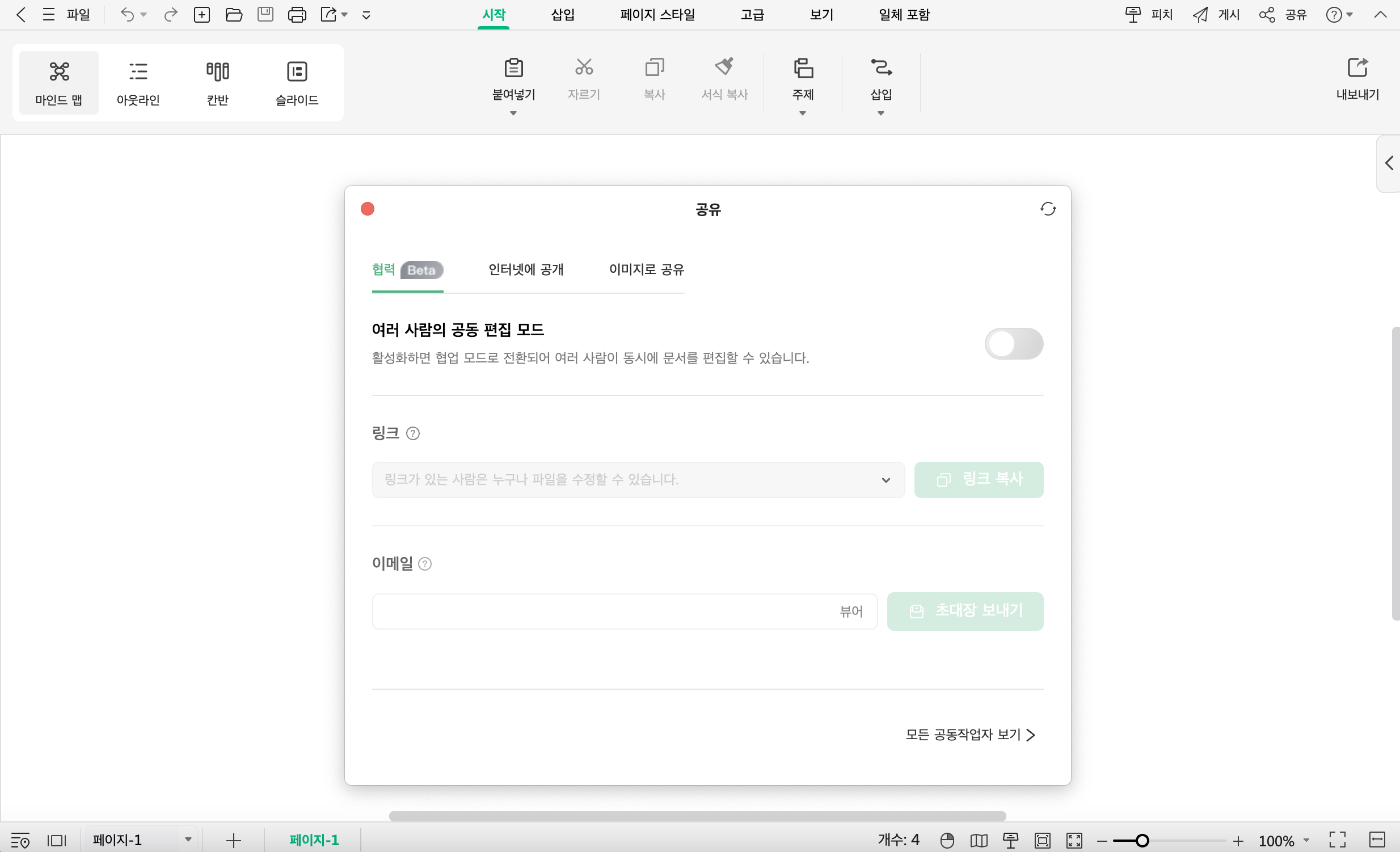Screen dimensions: 1400x852
Task: Click the 복사 copy icon
Action: 655,68
